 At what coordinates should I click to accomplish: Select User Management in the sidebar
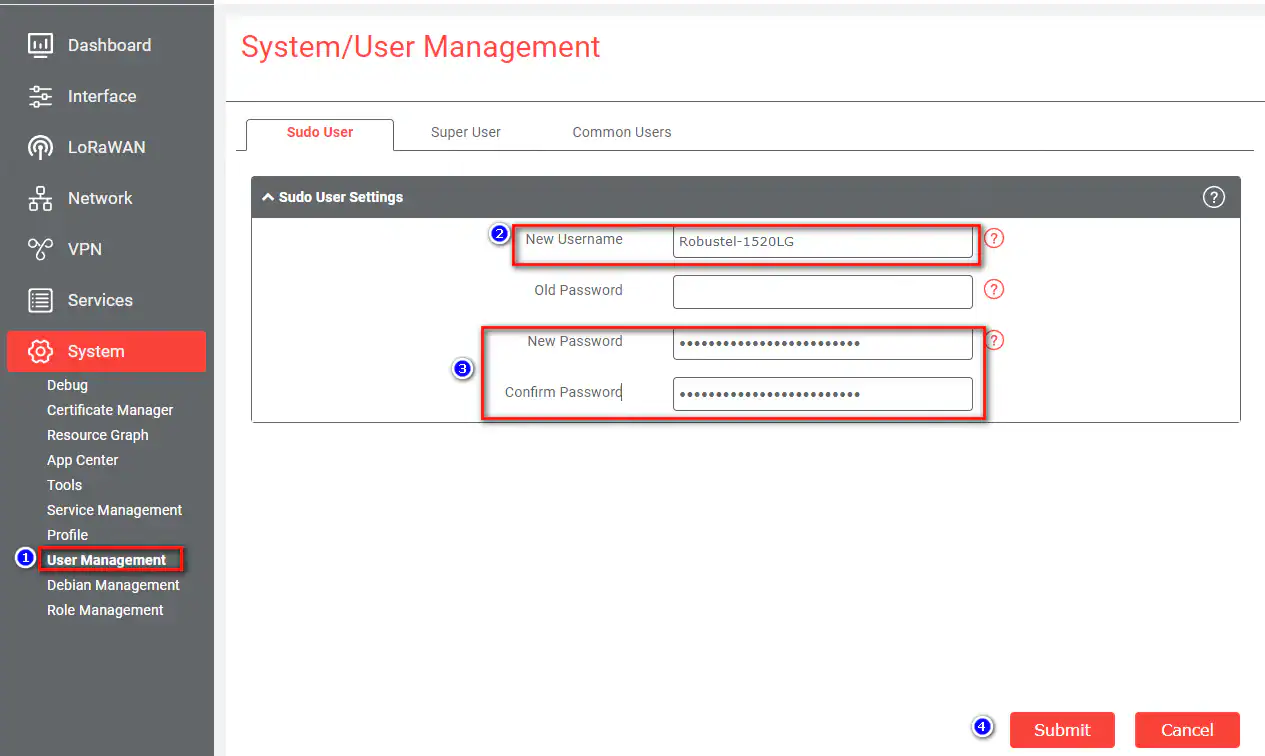pos(104,560)
